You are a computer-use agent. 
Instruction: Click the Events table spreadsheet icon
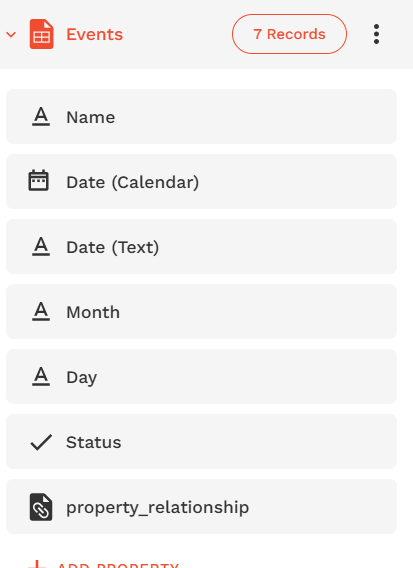coord(41,34)
